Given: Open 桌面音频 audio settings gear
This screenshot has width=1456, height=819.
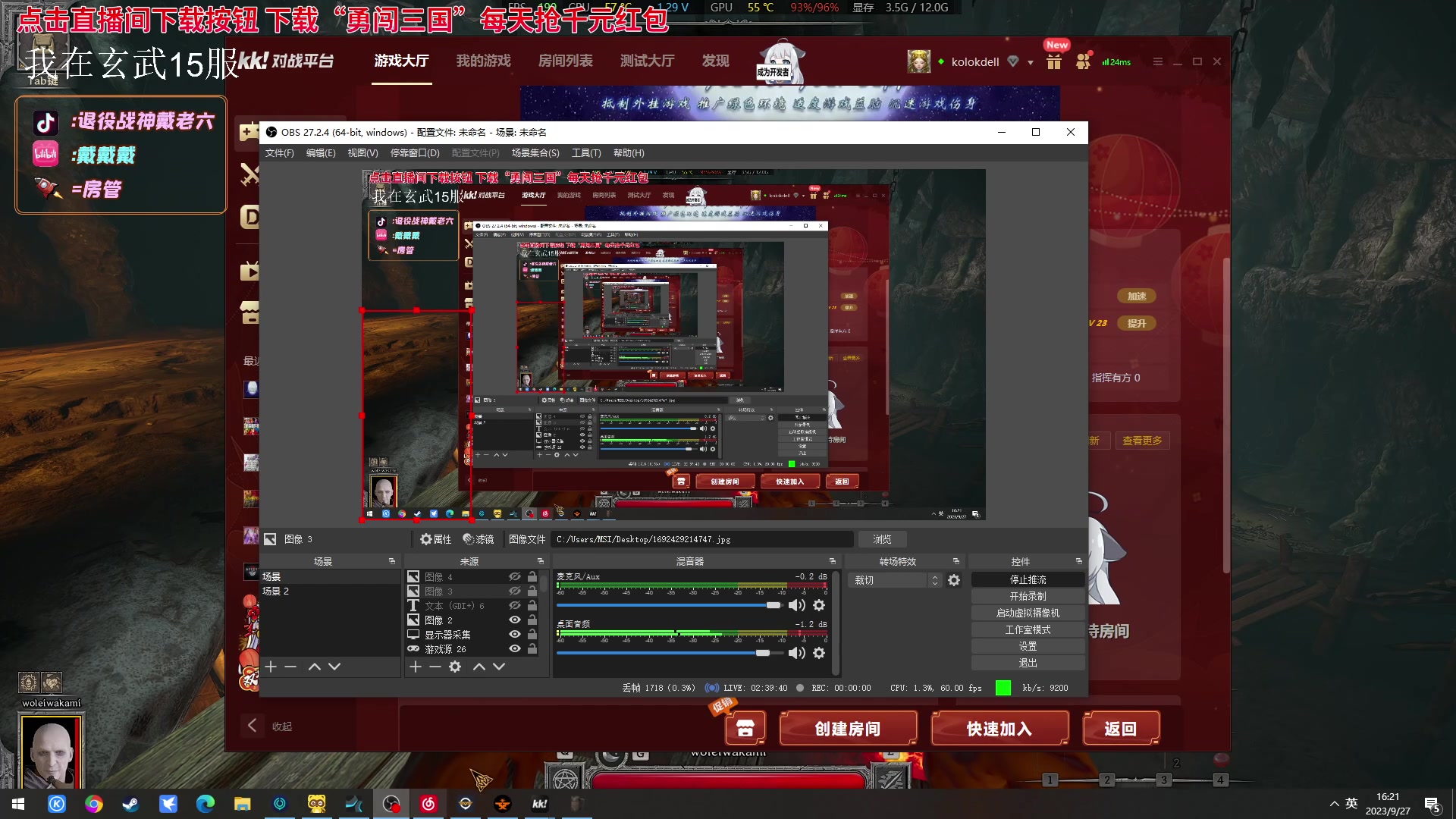Looking at the screenshot, I should (819, 653).
